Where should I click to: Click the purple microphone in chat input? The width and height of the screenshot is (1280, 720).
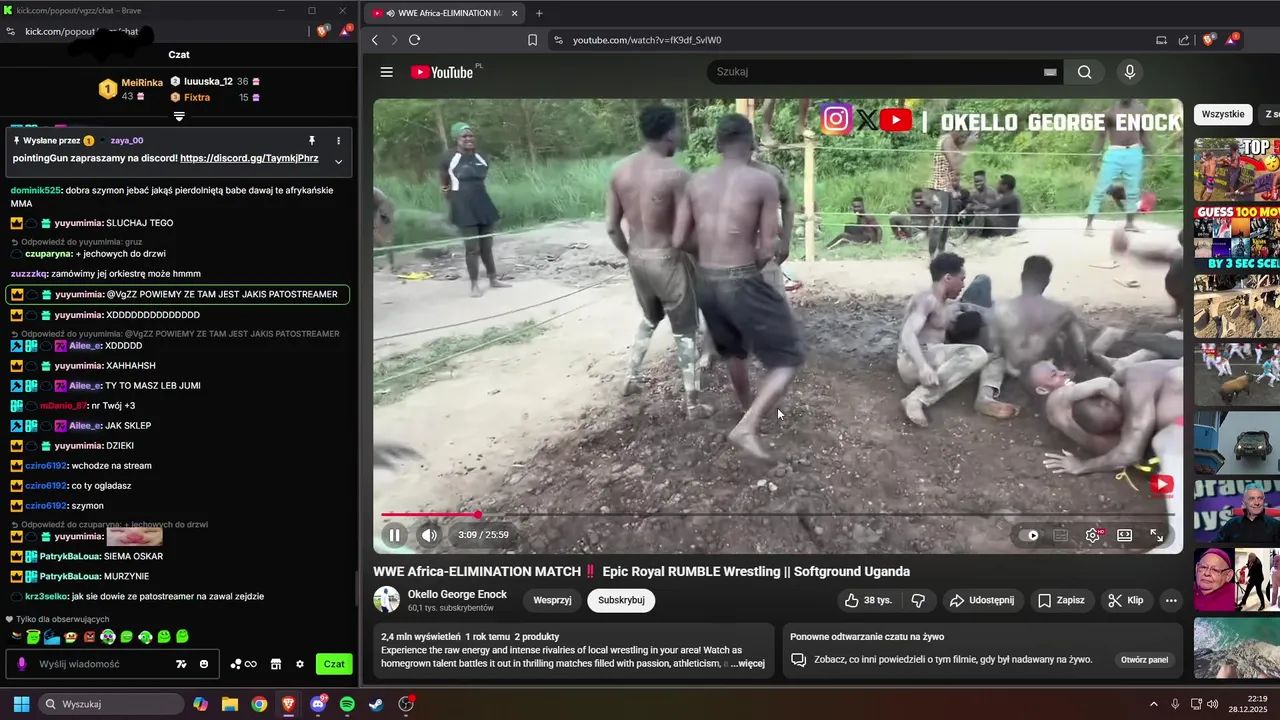point(21,664)
